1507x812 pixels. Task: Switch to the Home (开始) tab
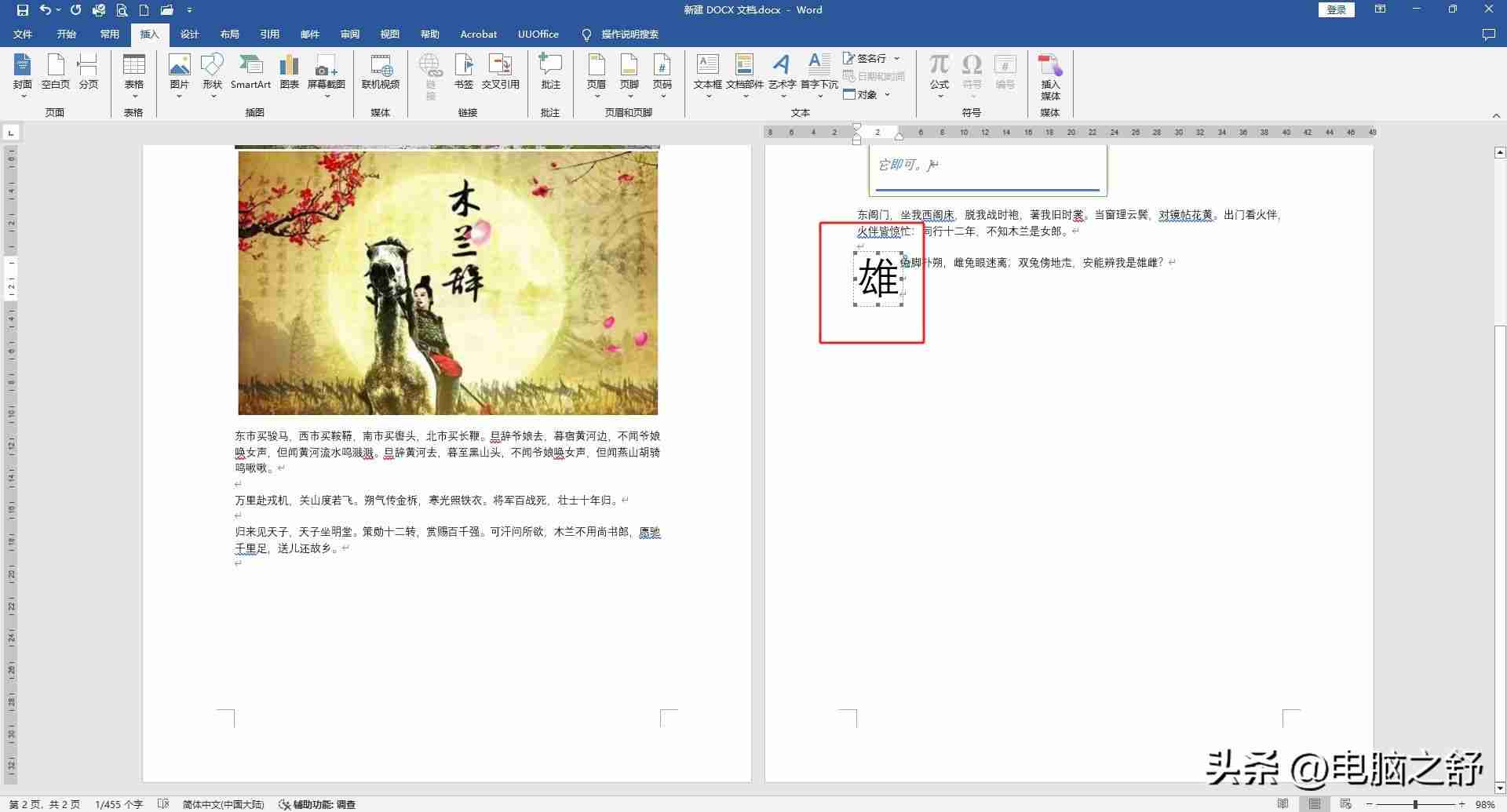pyautogui.click(x=67, y=34)
